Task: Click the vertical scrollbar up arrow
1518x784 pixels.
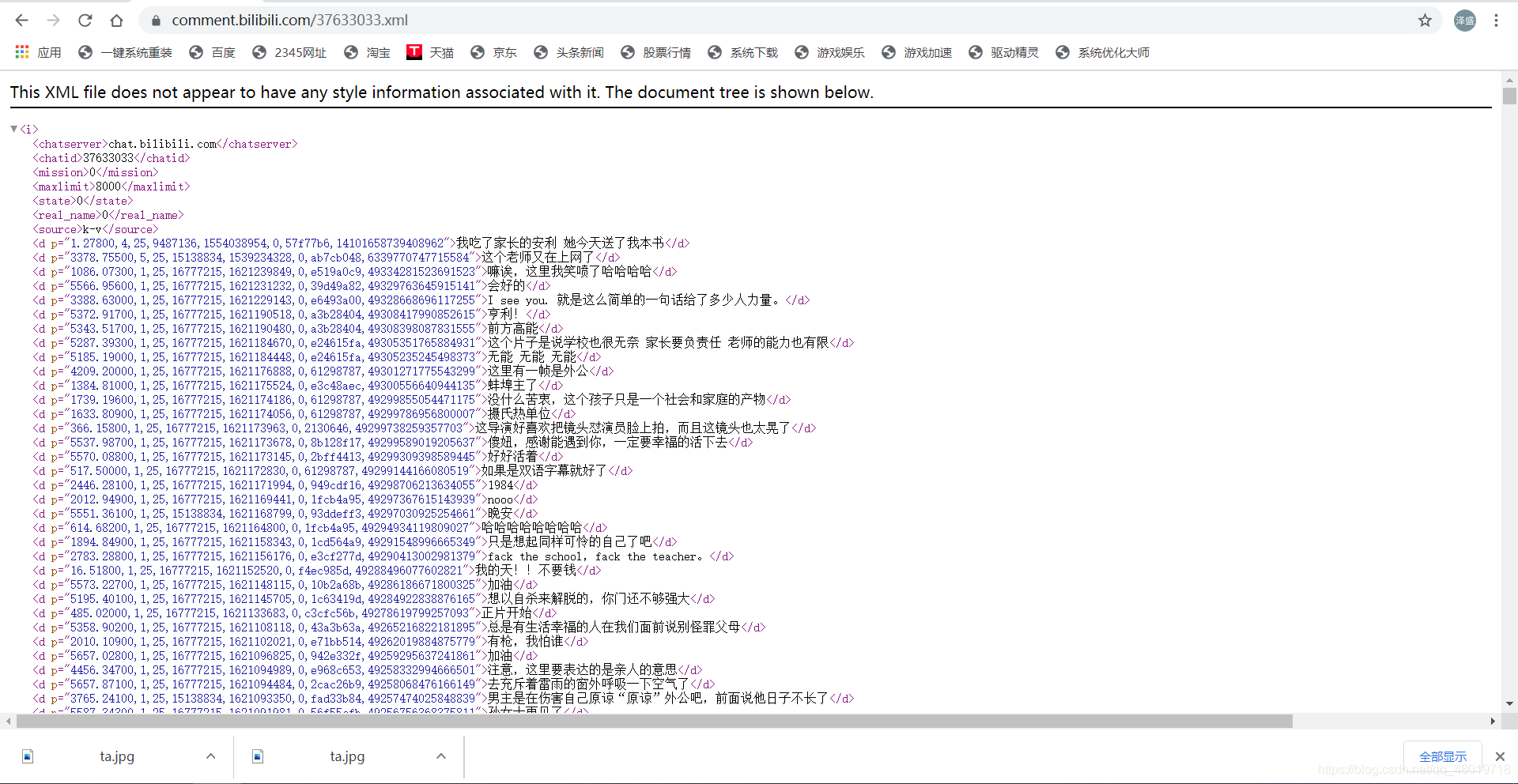Action: (x=1509, y=80)
